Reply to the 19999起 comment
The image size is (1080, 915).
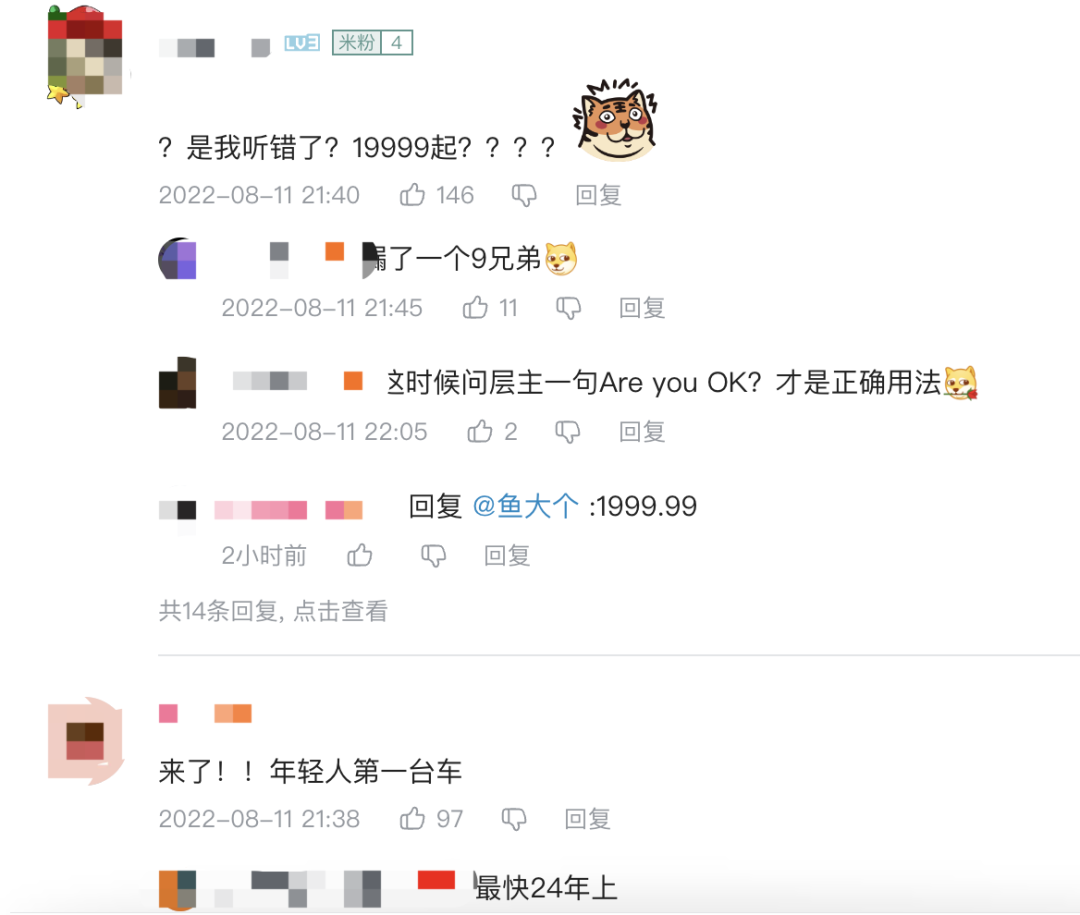coord(599,195)
